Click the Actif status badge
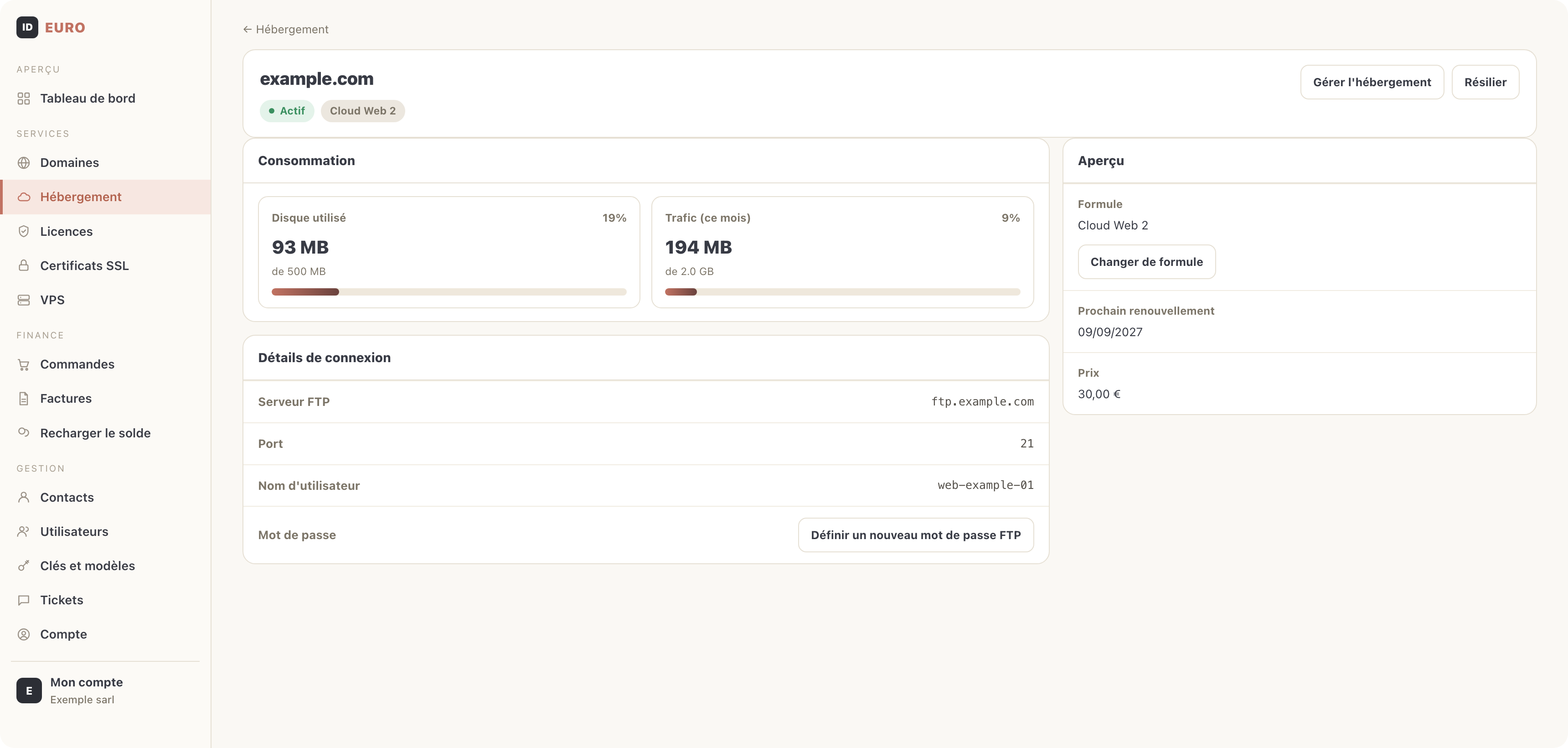This screenshot has width=1568, height=748. [x=287, y=111]
